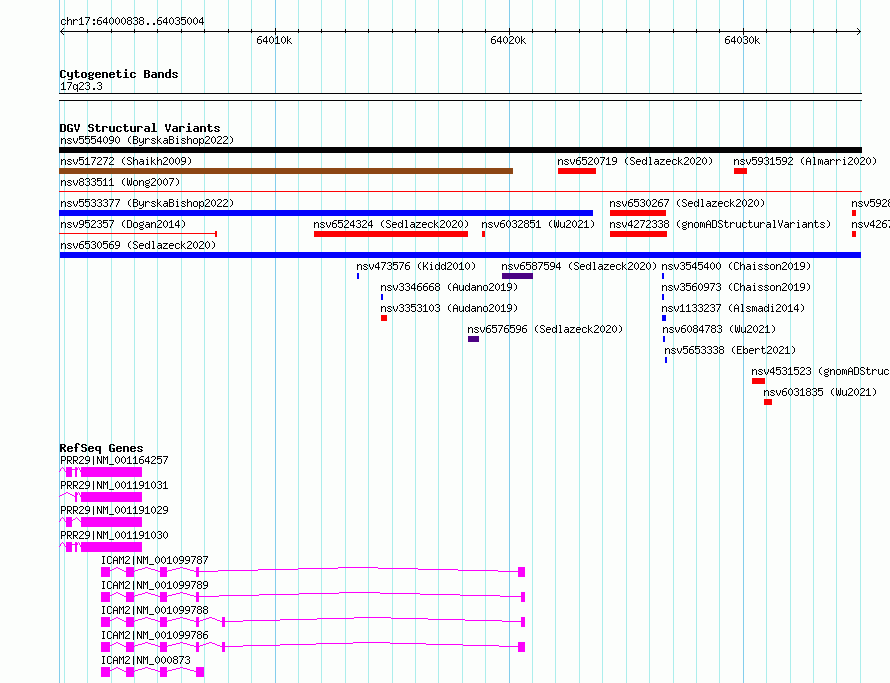Click the nsv6031835 (Wu2021) label

[x=820, y=392]
